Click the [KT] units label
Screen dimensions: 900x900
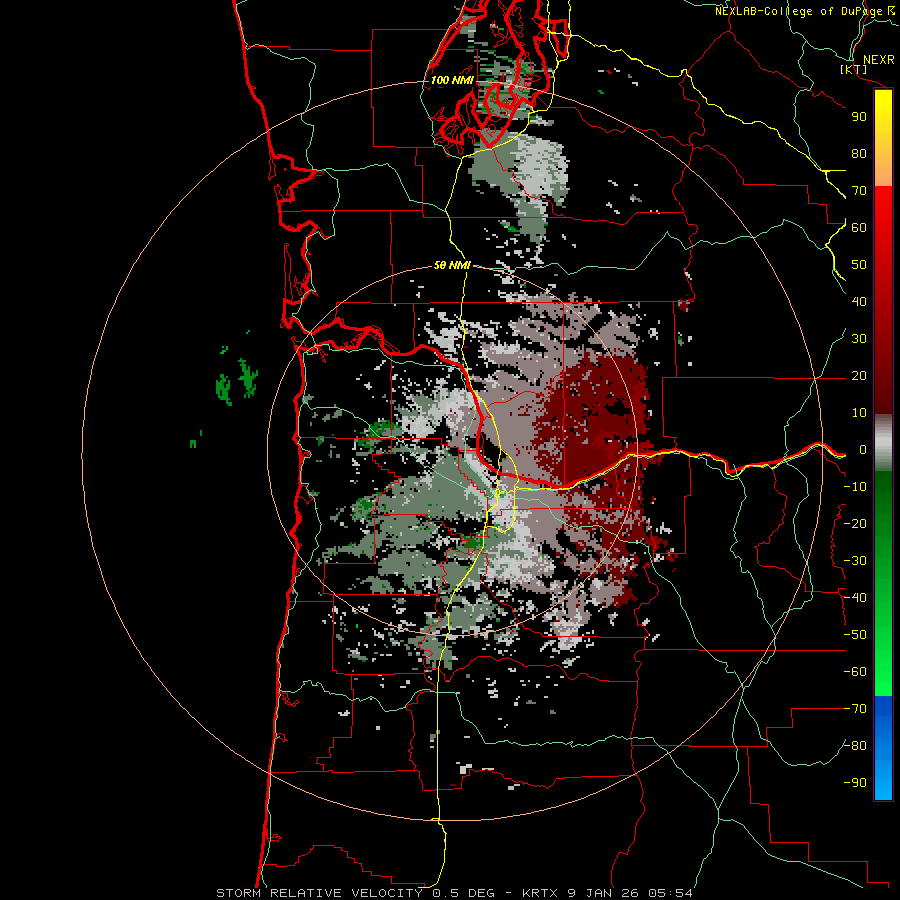[854, 69]
